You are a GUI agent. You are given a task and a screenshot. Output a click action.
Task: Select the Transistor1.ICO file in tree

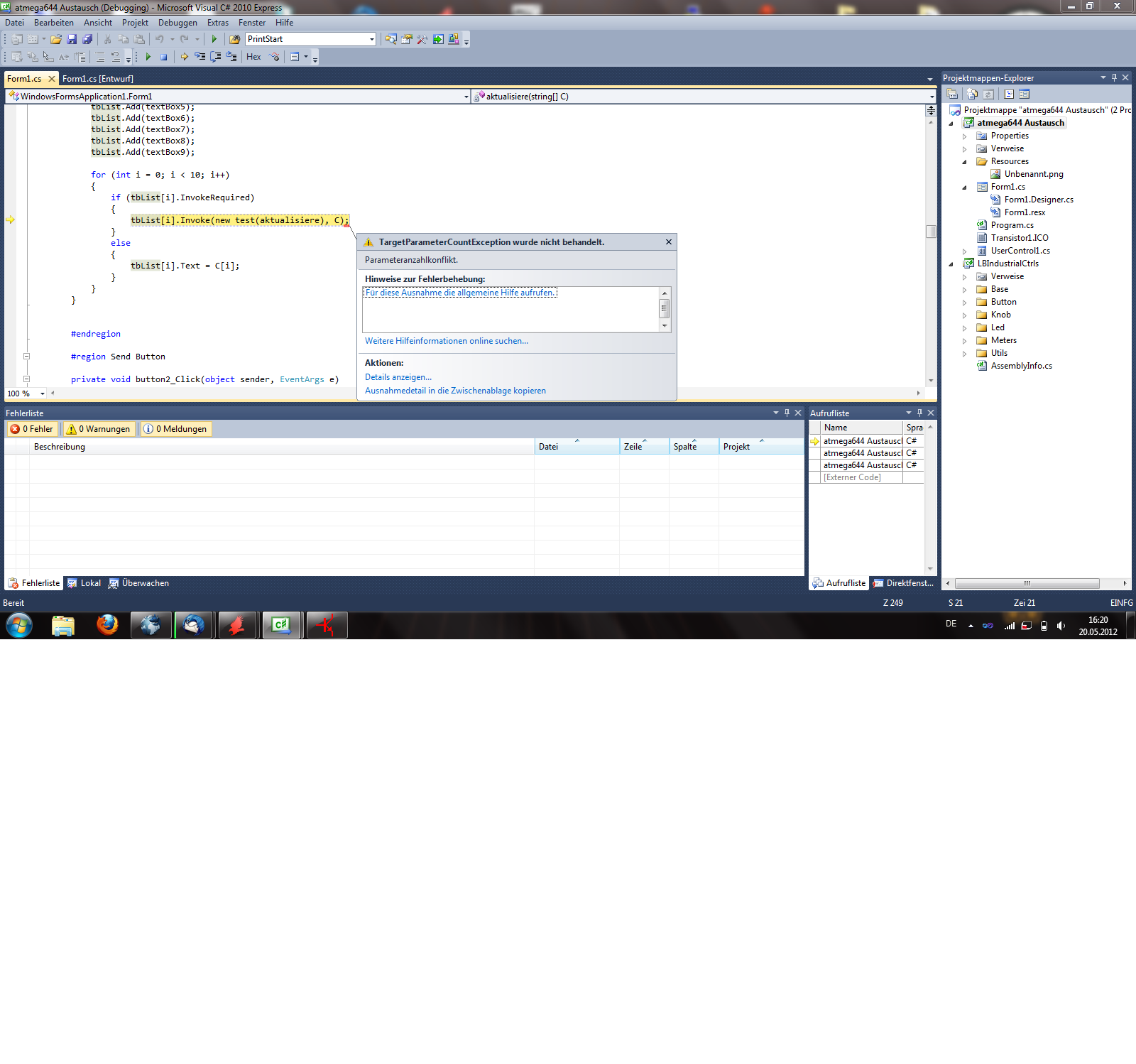(1020, 238)
